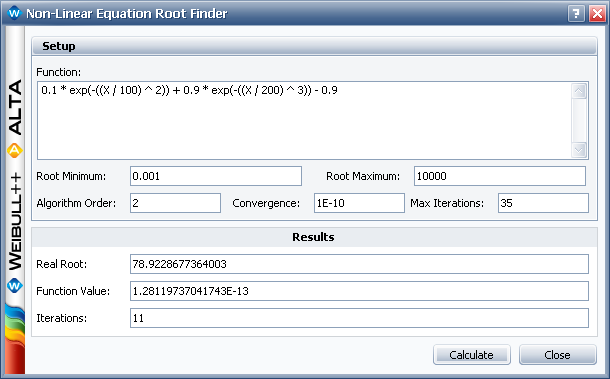Click the orange ALTA icon in the sidebar
The width and height of the screenshot is (610, 379).
pyautogui.click(x=14, y=151)
